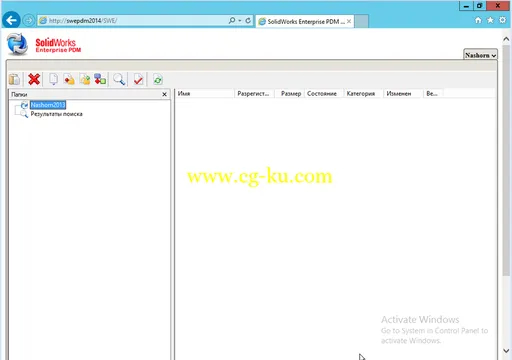
Task: Close the Папки folders pane
Action: (164, 94)
